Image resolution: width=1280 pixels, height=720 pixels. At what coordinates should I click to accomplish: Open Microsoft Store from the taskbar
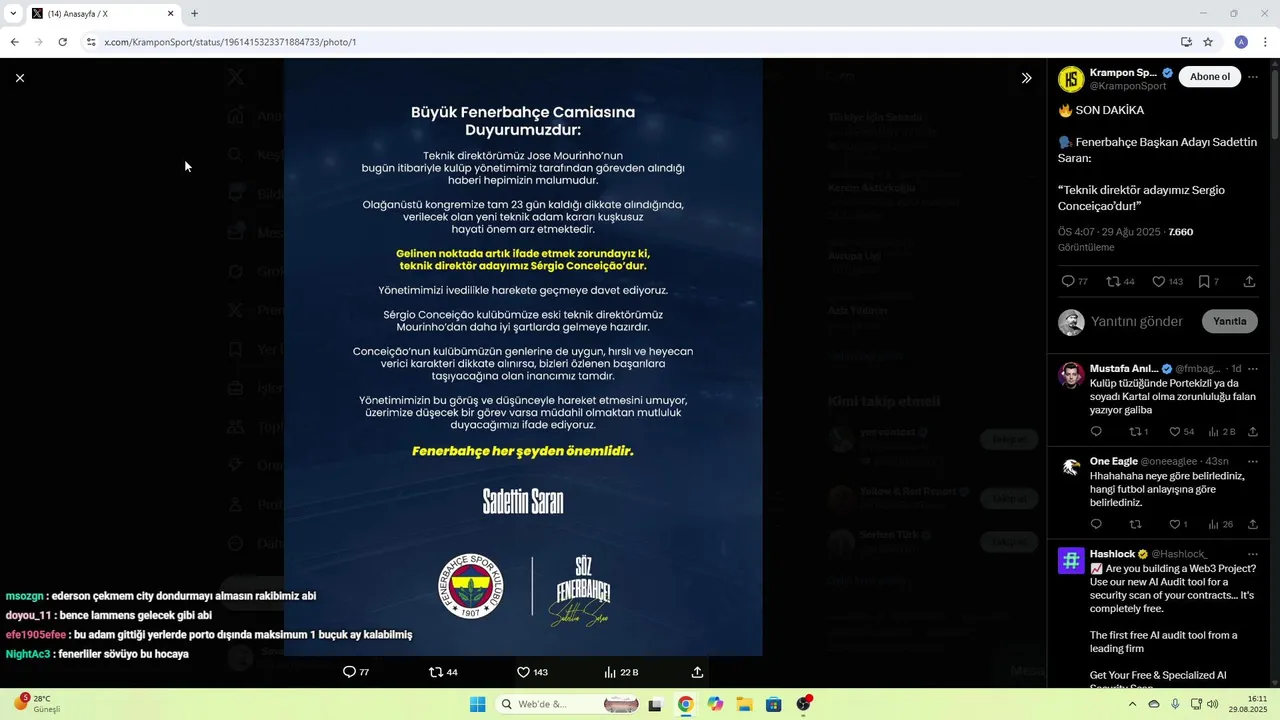(773, 704)
